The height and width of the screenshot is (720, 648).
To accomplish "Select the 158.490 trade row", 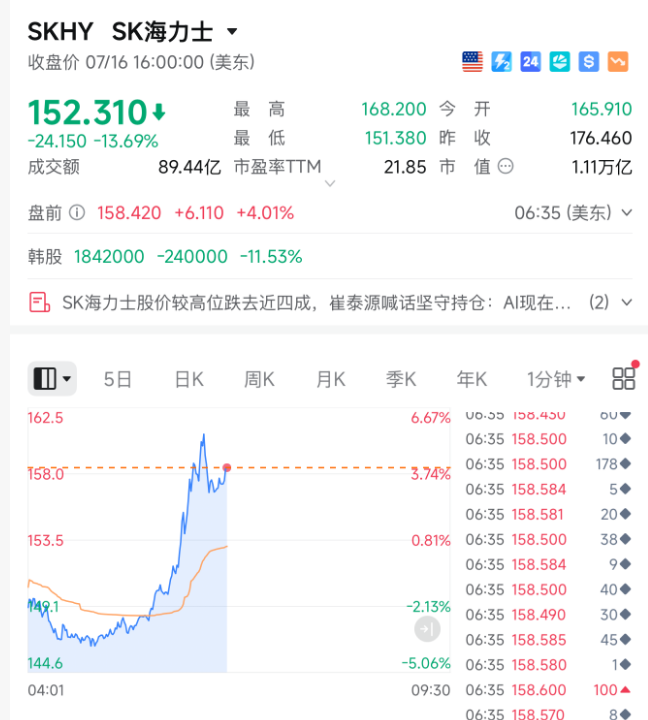I will click(548, 615).
